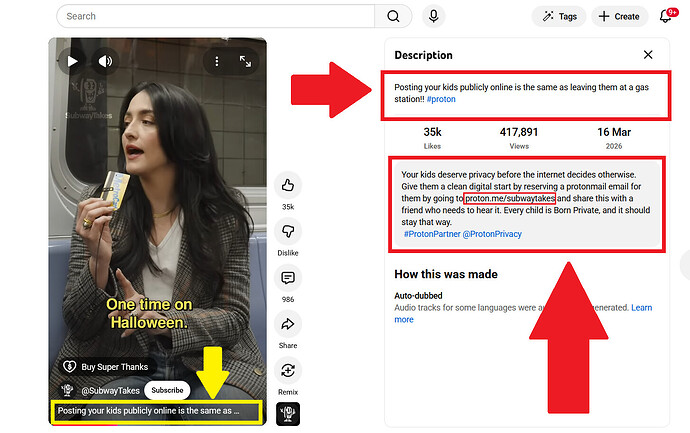Viewport: 690px width, 433px height.
Task: Toggle fullscreen on the video player
Action: (245, 61)
